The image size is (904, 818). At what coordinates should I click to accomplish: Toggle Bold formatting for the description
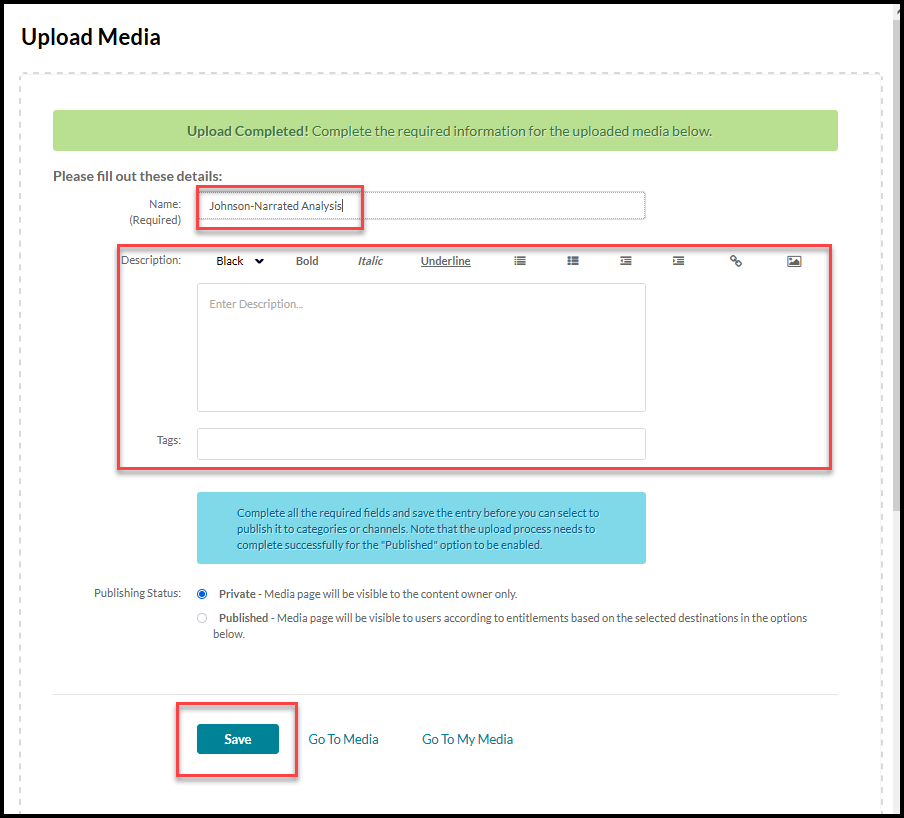(306, 261)
